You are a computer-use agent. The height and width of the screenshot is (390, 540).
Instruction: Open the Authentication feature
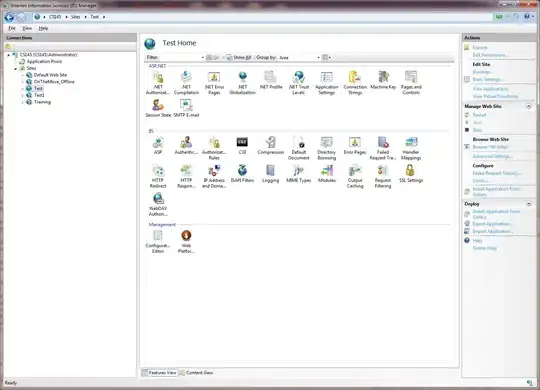[x=186, y=145]
